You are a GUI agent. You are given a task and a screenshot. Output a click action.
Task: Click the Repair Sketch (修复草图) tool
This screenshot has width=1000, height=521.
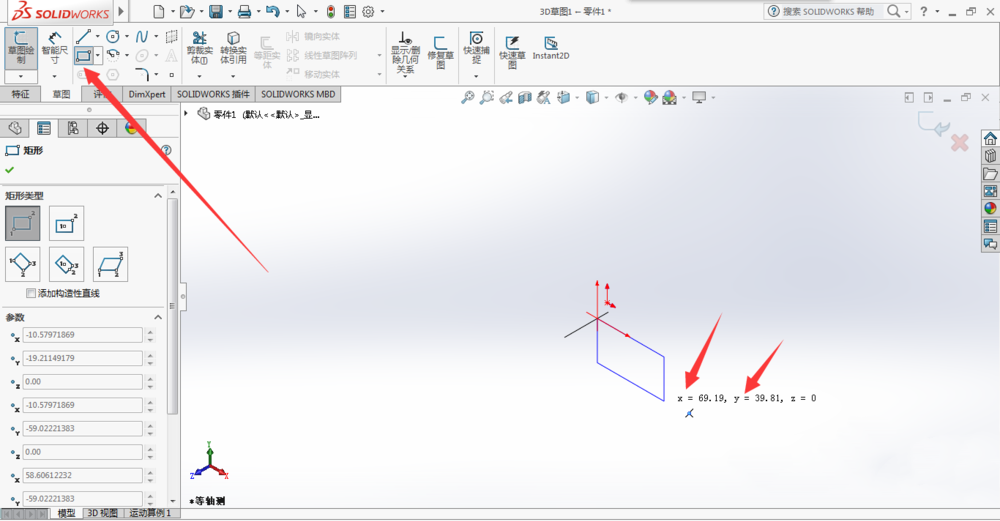point(440,52)
